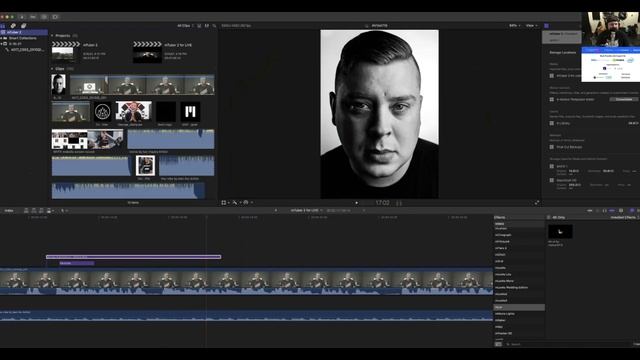Click the insert clip edit icon in the timeline bar
Screen dimensions: 640x360
pos(34,211)
